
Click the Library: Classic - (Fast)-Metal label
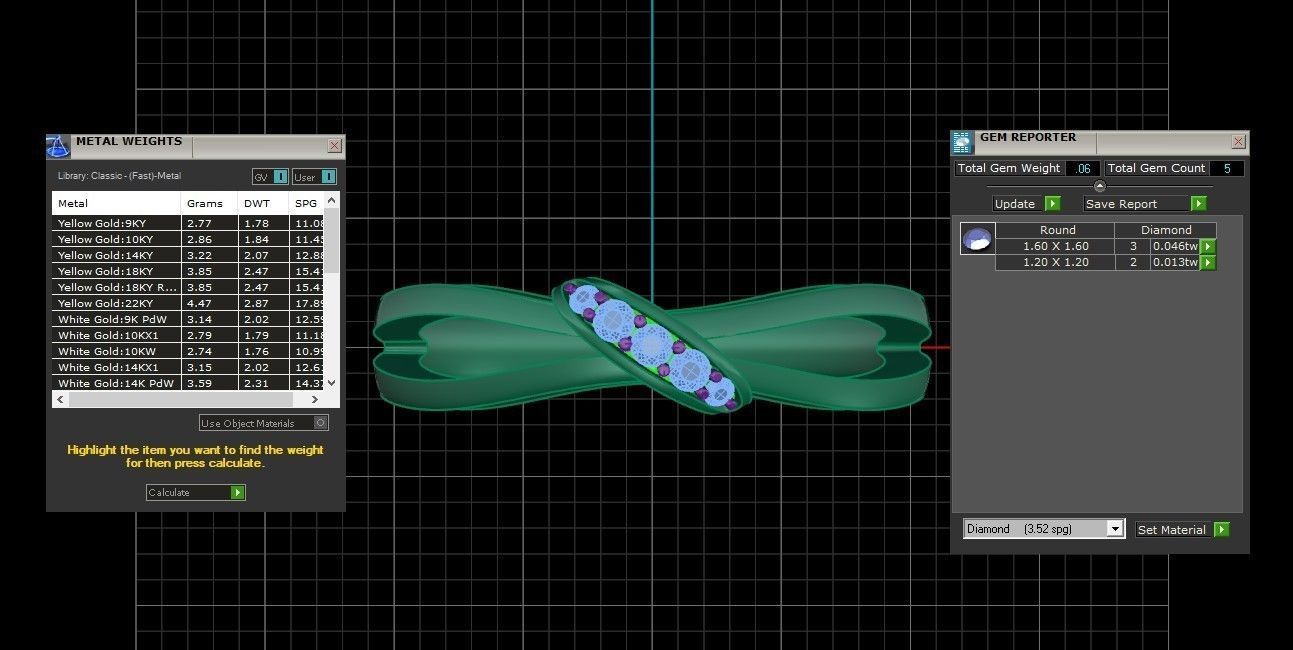tap(120, 176)
